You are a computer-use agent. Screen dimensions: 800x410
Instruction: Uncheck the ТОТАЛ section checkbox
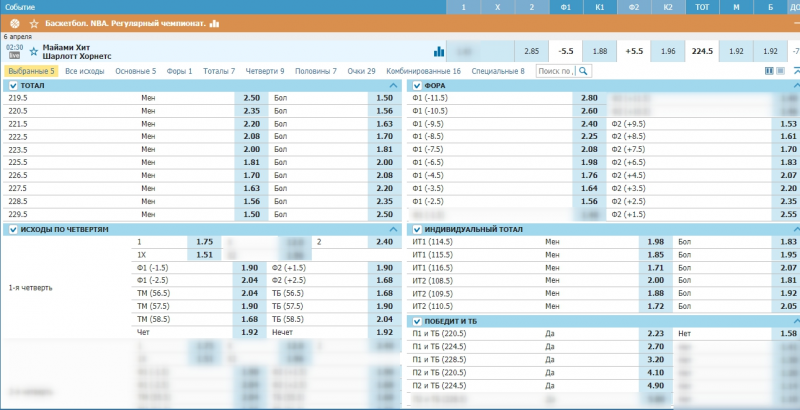coord(12,86)
